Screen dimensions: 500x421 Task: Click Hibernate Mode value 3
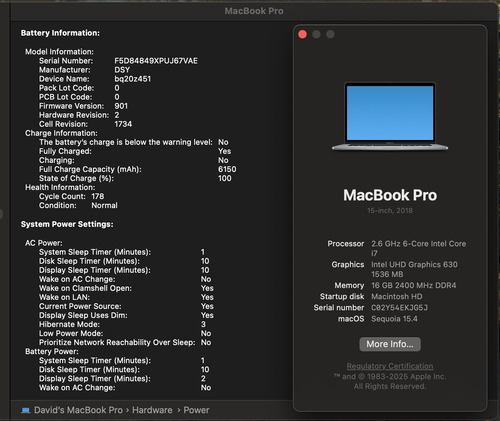203,324
